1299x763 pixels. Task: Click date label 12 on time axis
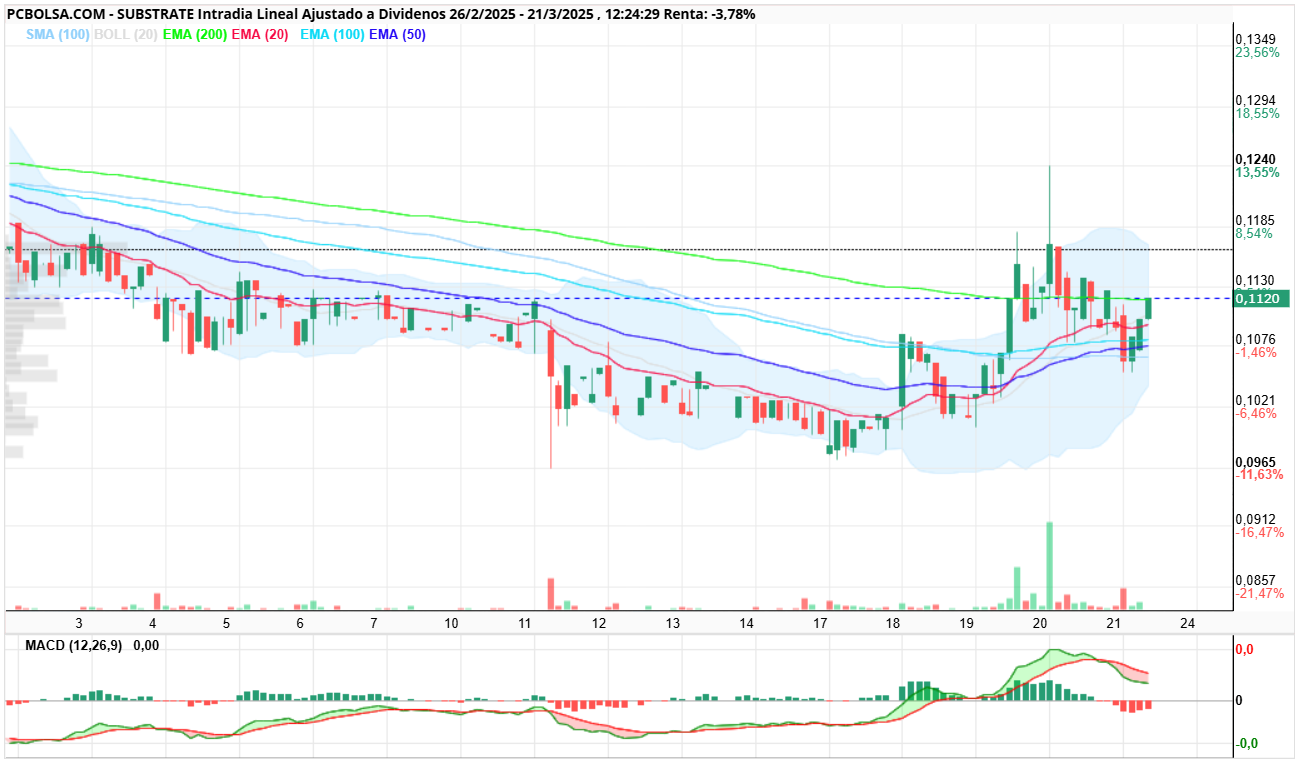[599, 622]
